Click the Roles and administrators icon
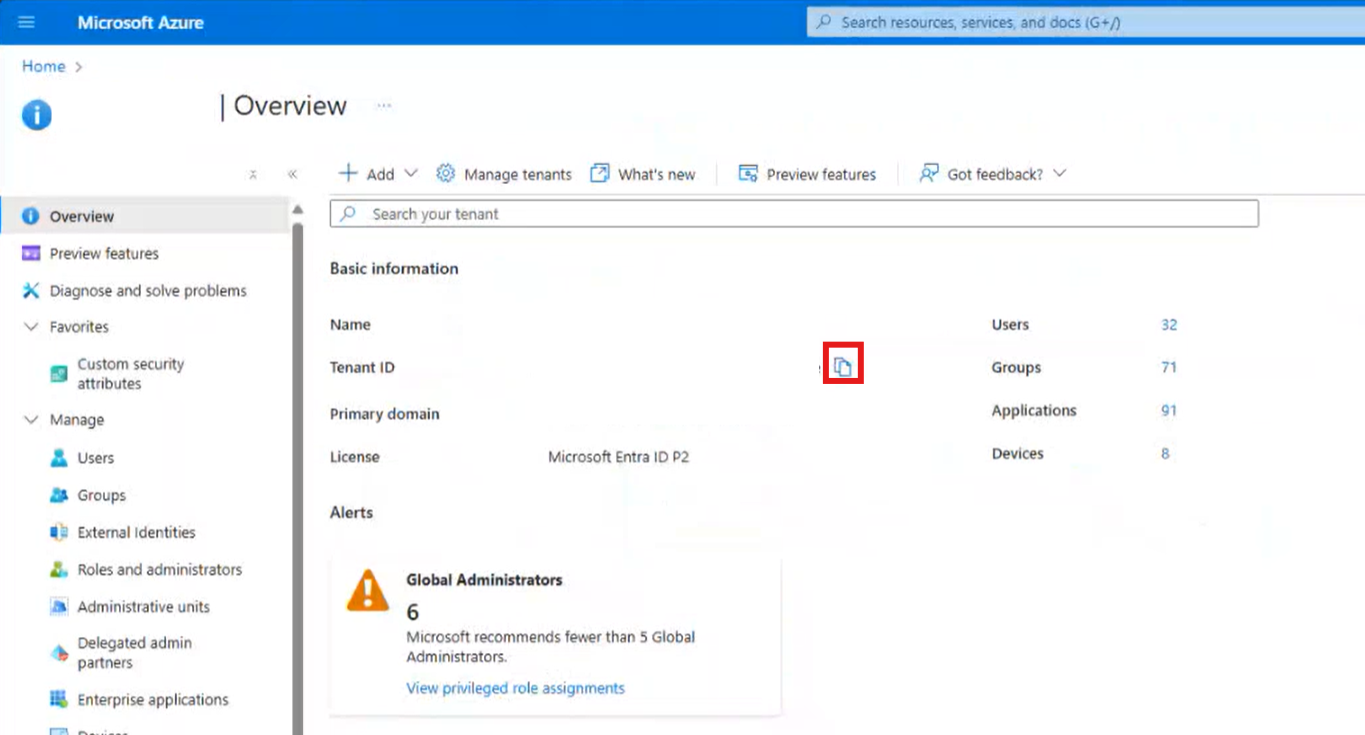This screenshot has width=1365, height=735. (59, 569)
